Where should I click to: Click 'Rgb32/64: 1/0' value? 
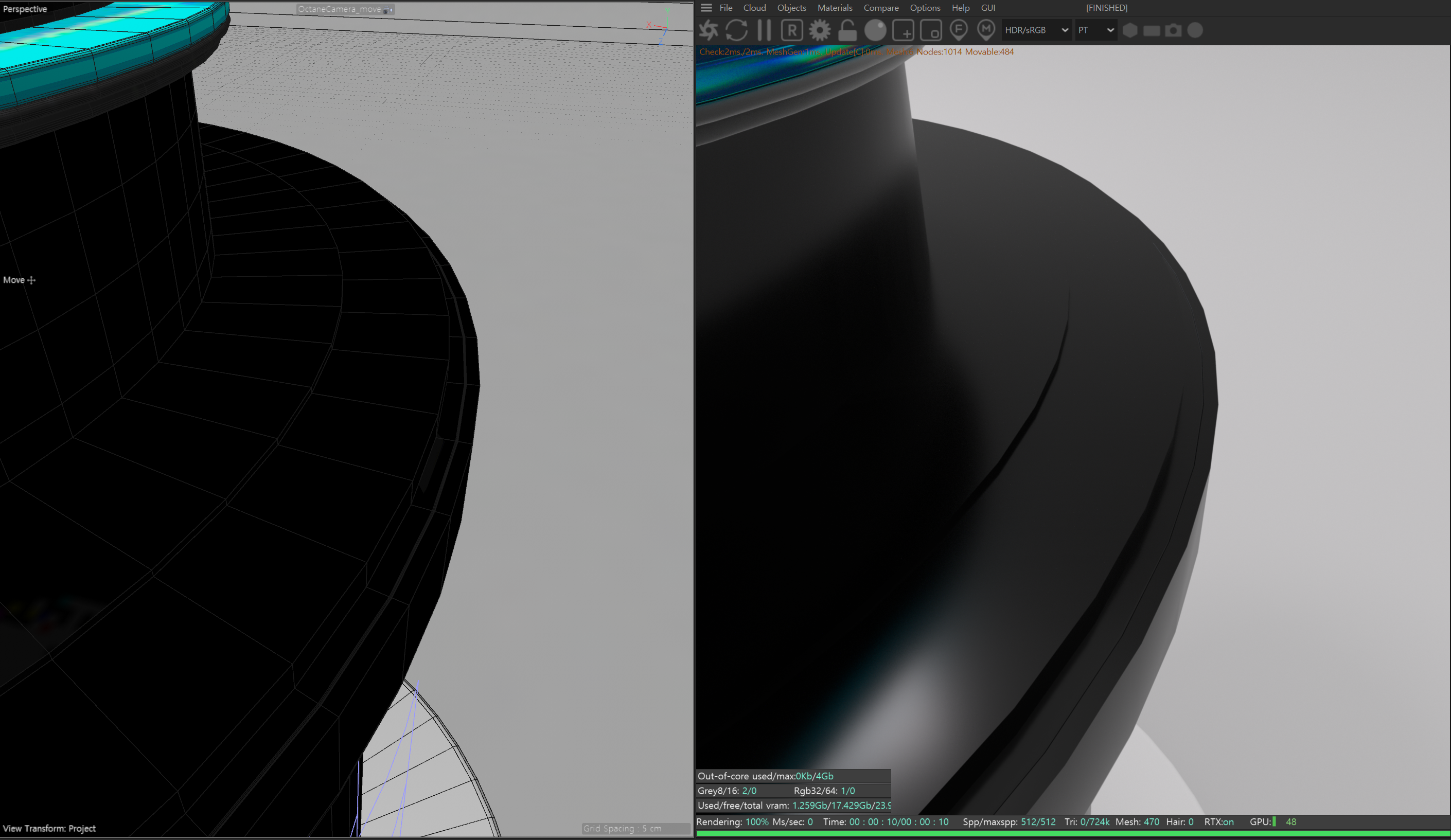[x=824, y=791]
